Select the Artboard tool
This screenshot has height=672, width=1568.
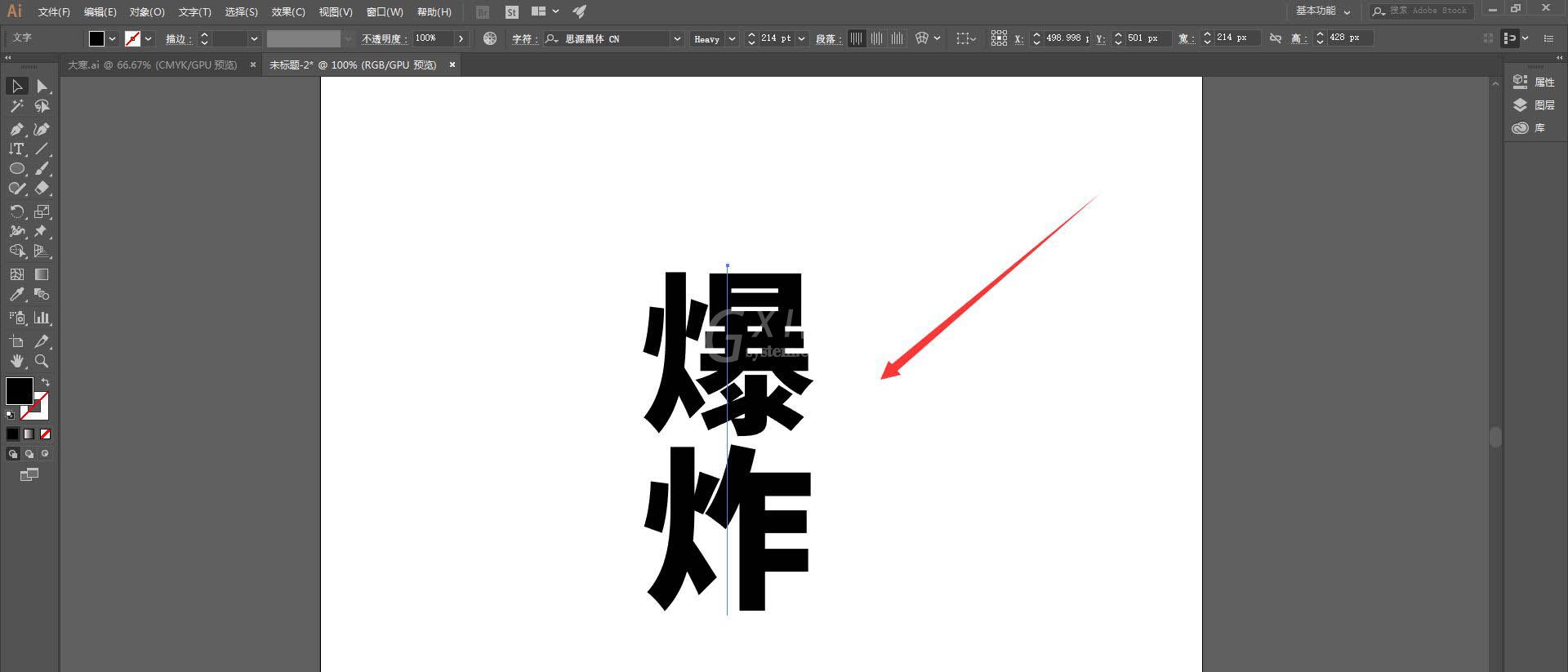coord(17,341)
